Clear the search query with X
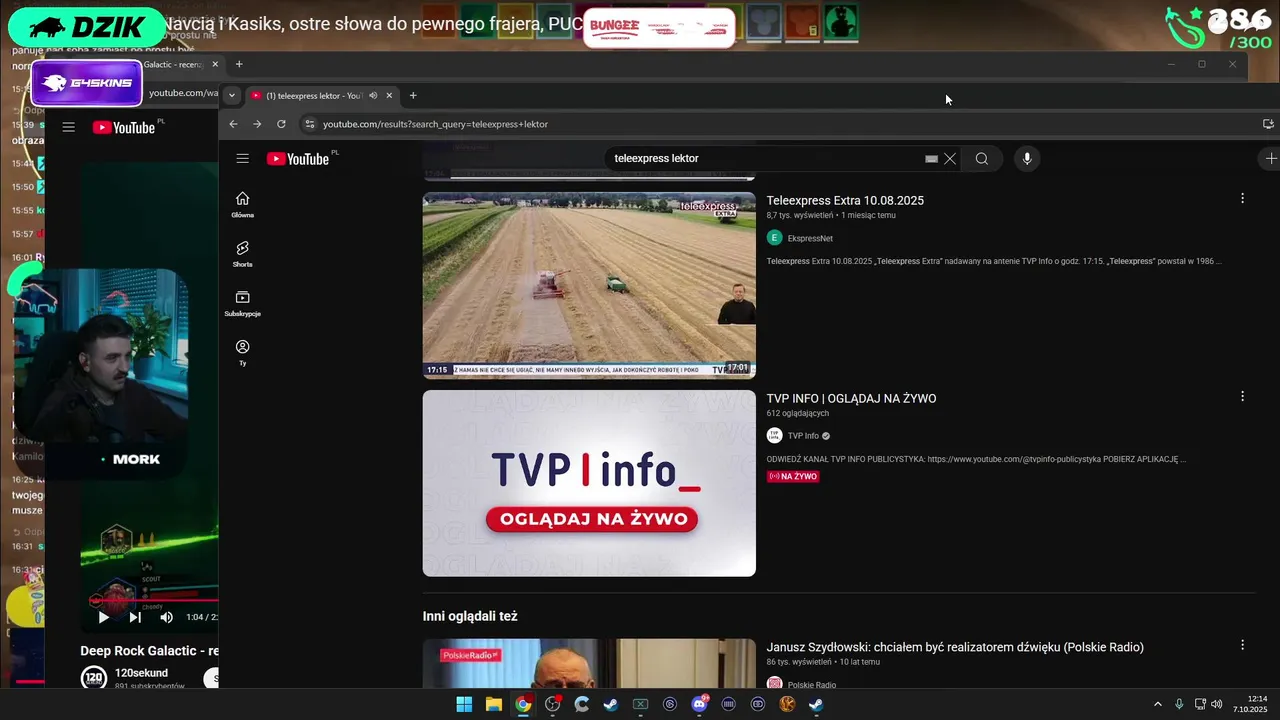The image size is (1280, 720). [x=950, y=158]
